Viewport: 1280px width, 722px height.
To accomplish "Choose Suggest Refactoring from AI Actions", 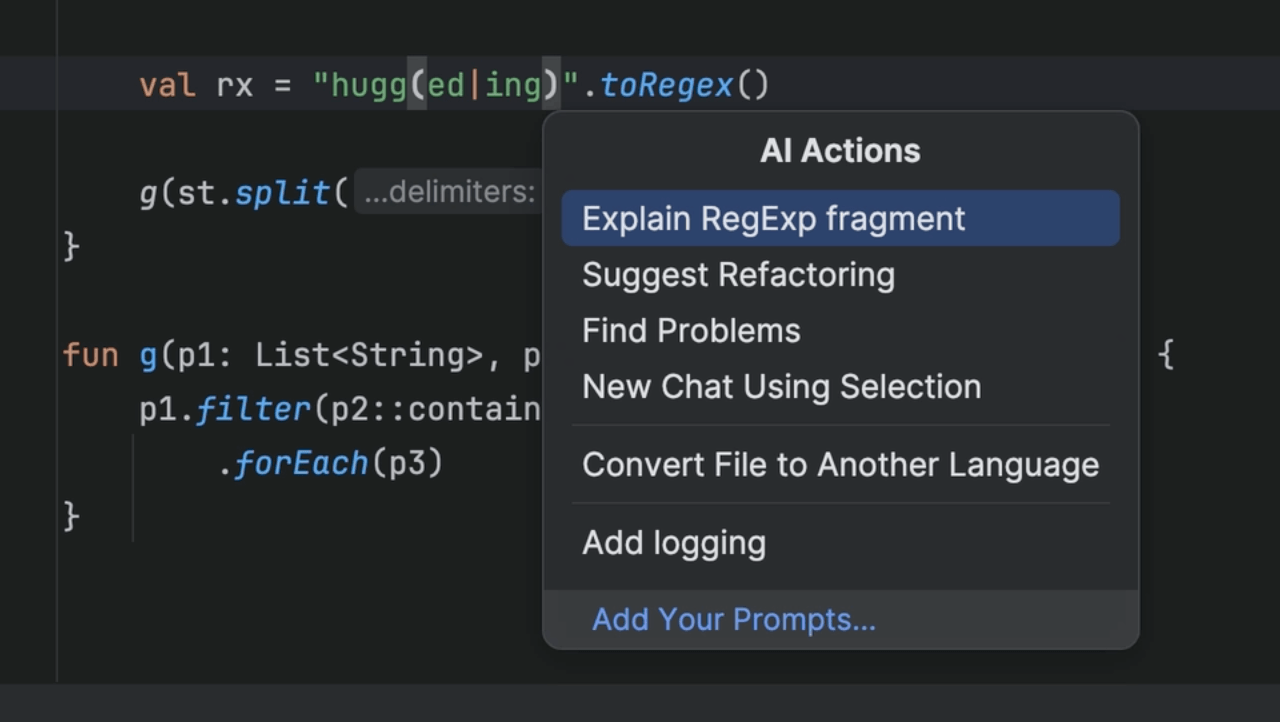I will click(738, 275).
